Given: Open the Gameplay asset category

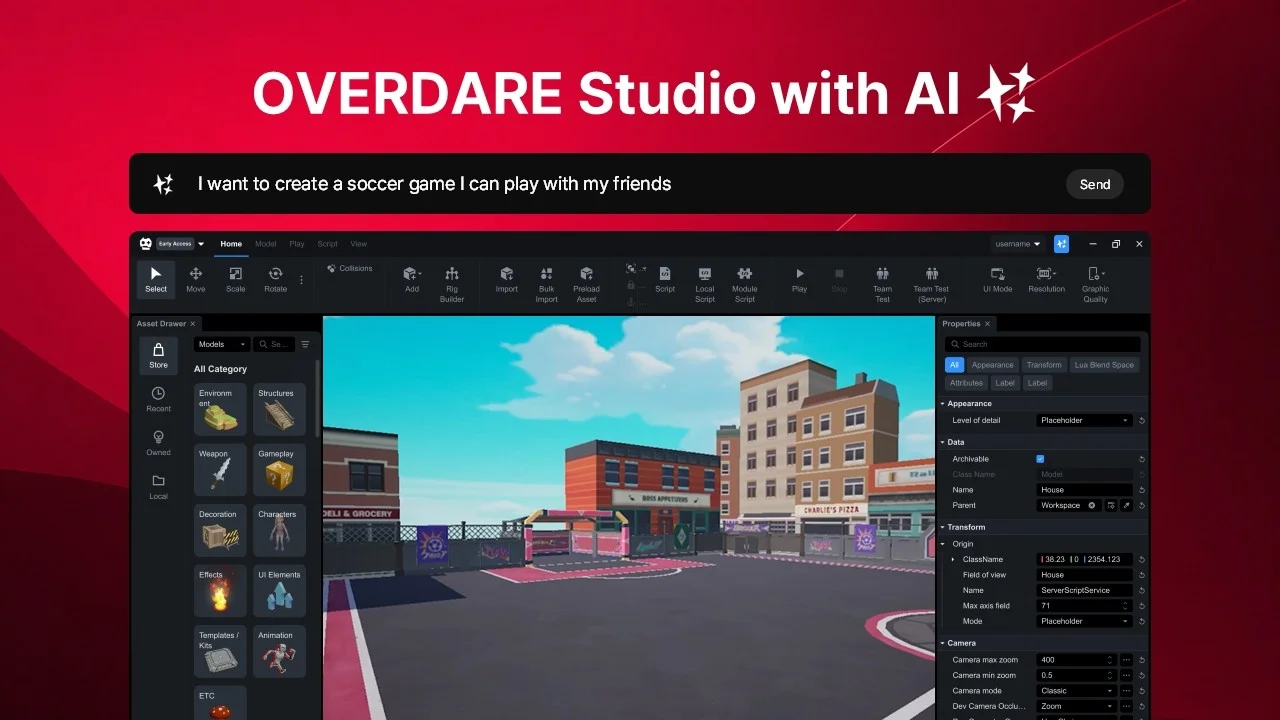Looking at the screenshot, I should (x=279, y=470).
